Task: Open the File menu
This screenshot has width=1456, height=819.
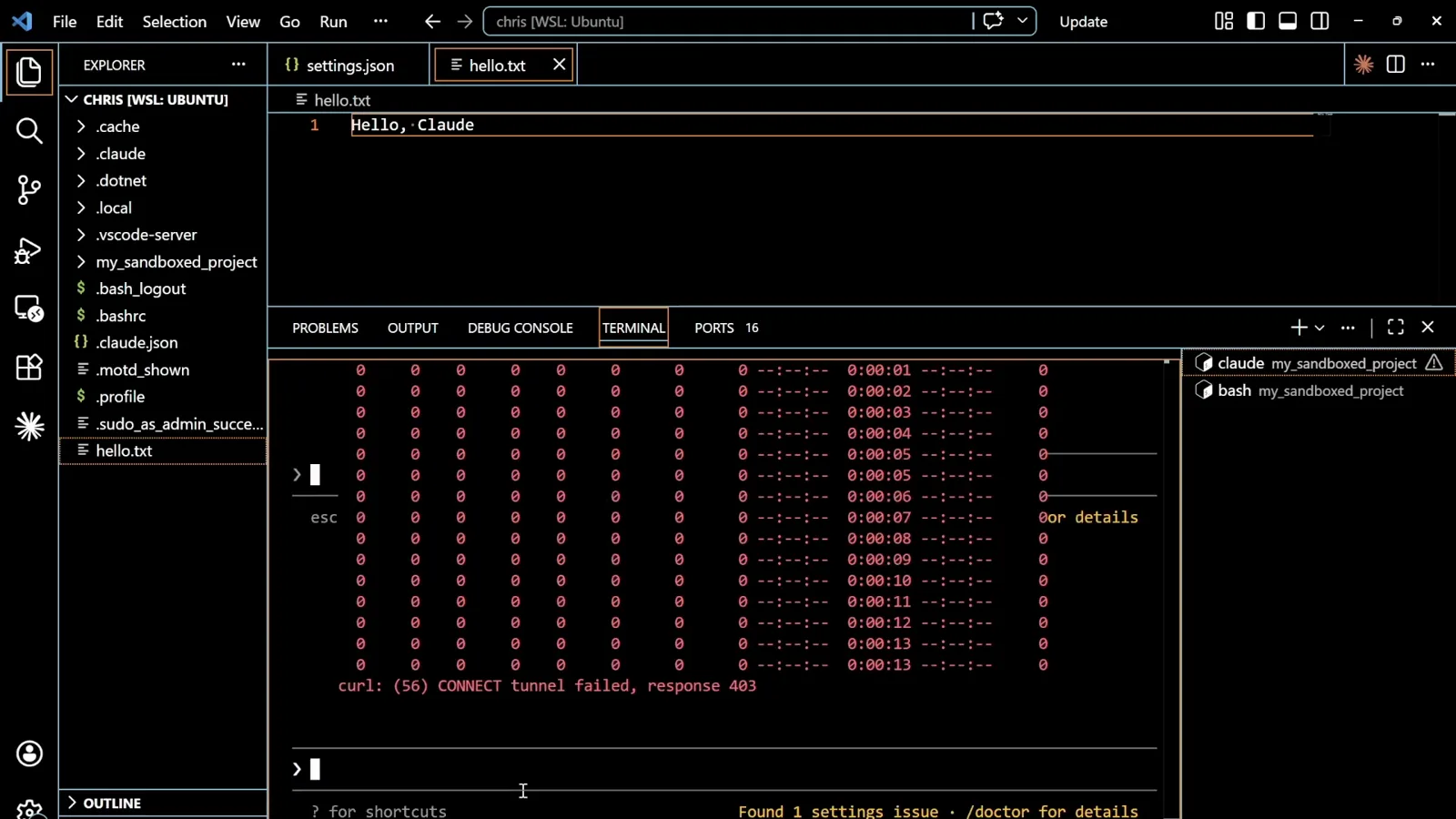Action: [x=65, y=21]
